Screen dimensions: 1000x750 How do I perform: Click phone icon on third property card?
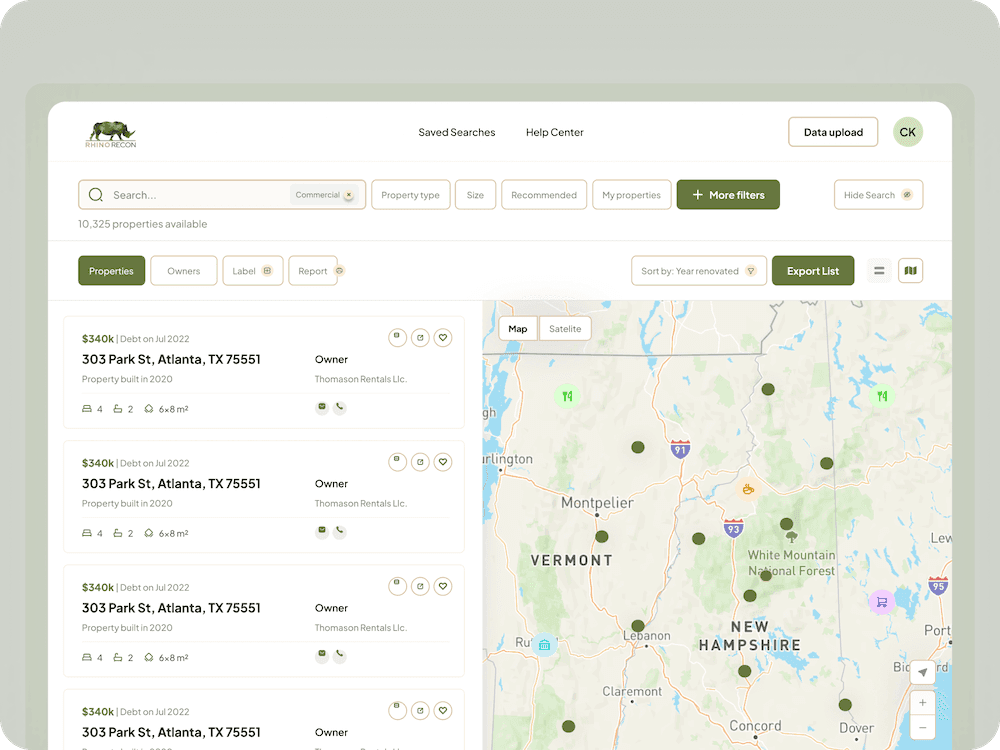point(340,654)
